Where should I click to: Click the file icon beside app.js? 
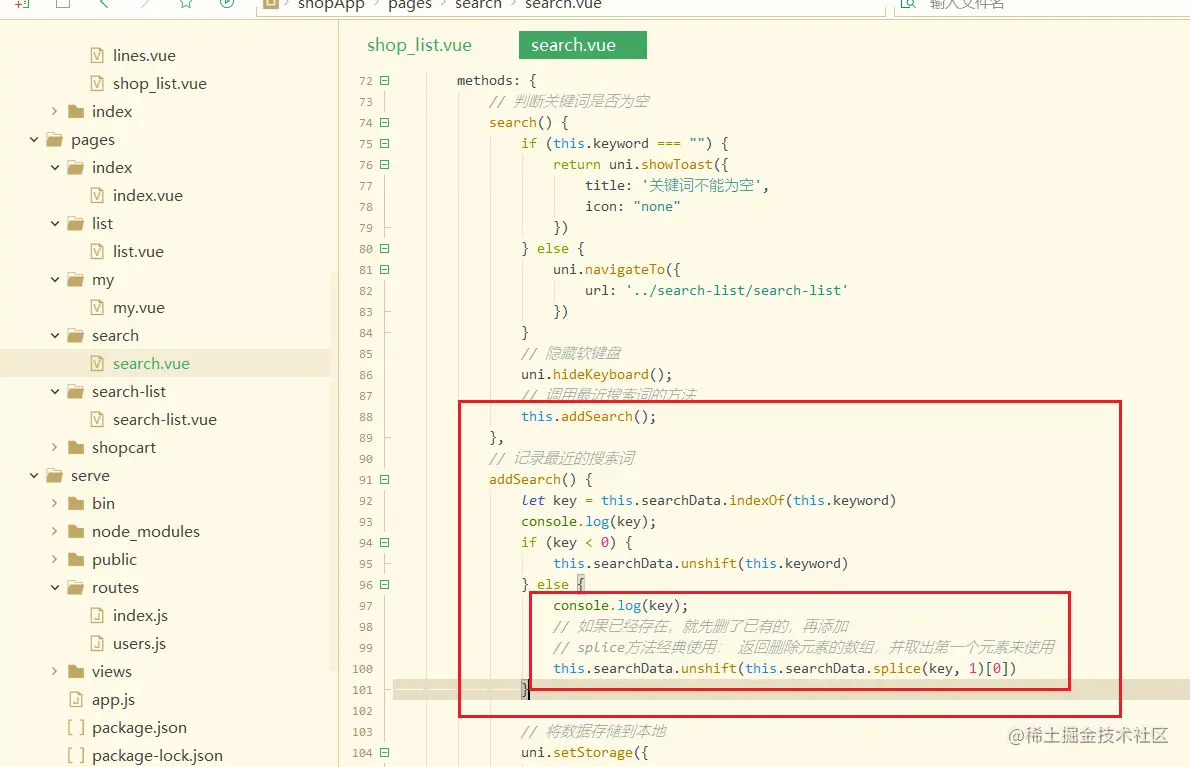[76, 699]
